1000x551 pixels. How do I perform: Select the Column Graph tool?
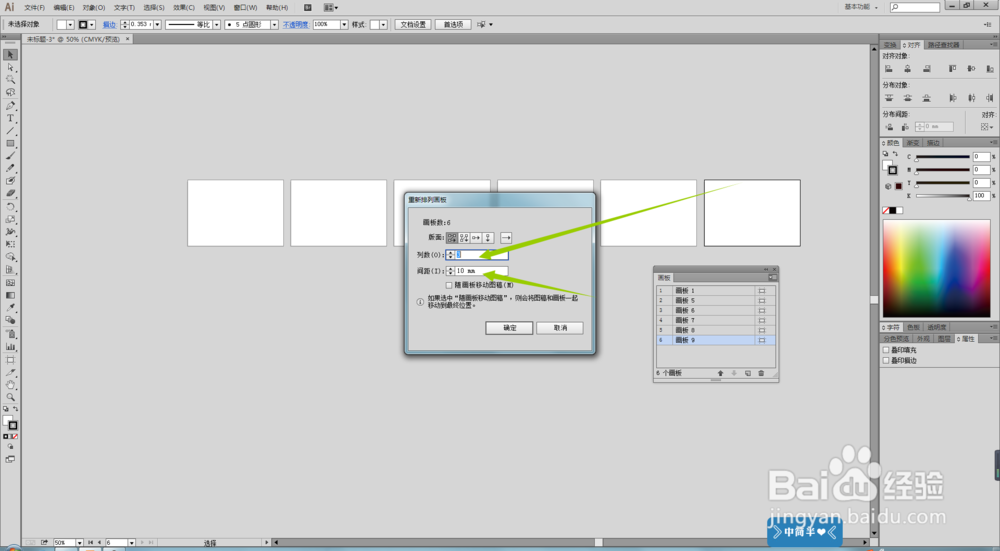(x=10, y=346)
